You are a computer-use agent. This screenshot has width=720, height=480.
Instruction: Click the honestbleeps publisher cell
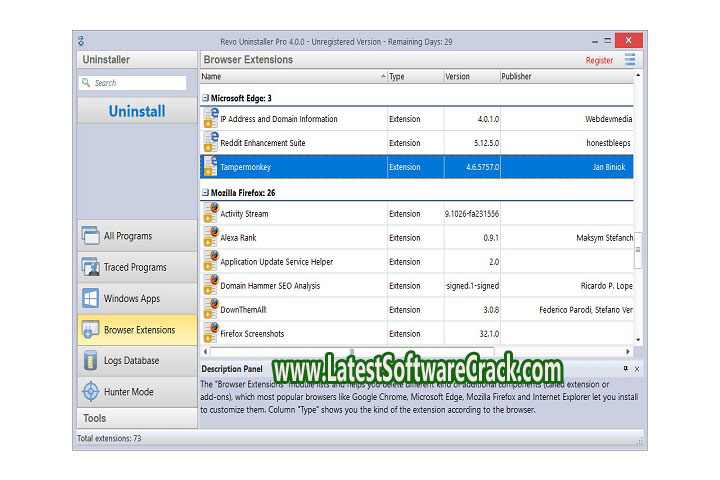[567, 143]
